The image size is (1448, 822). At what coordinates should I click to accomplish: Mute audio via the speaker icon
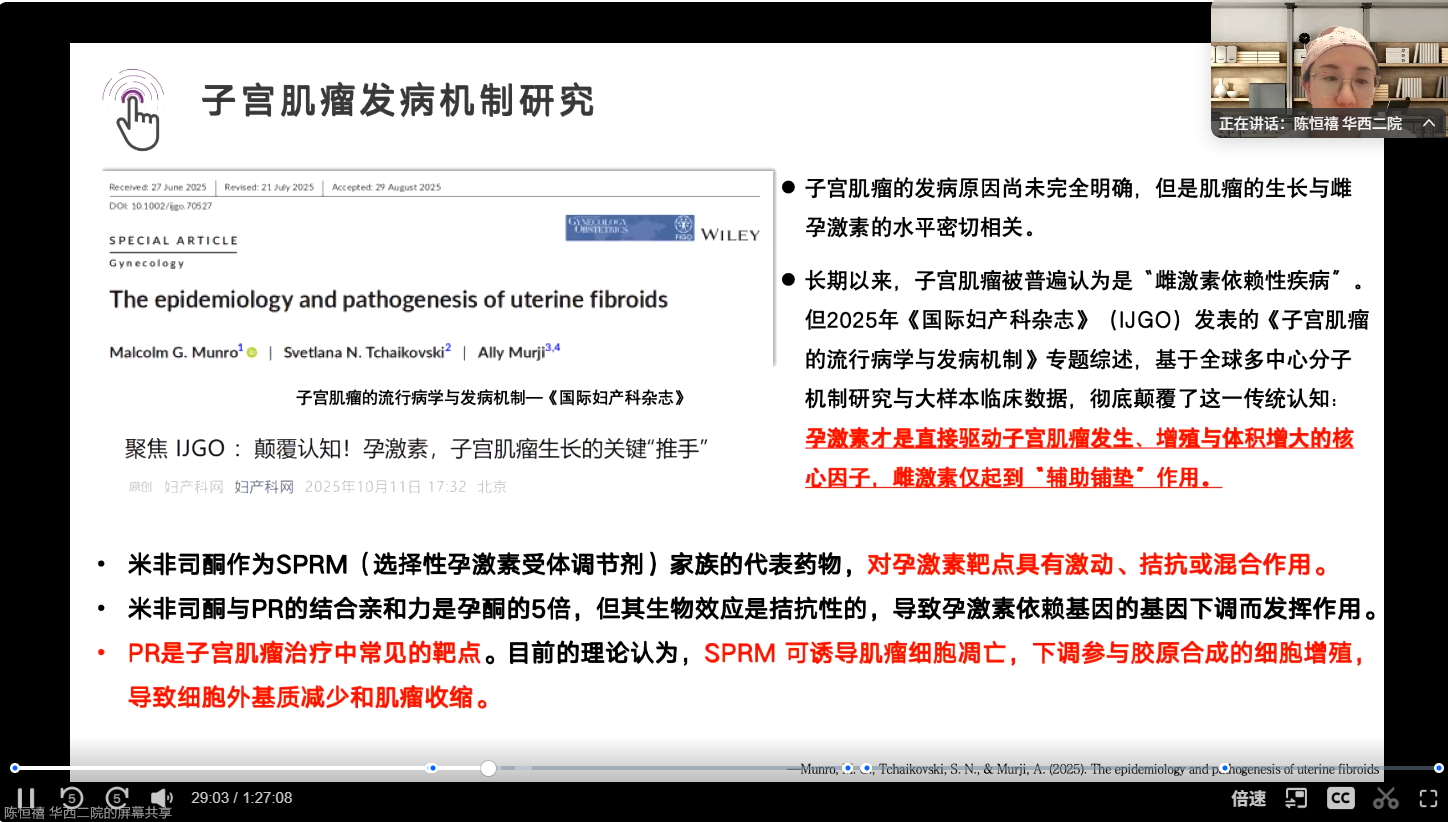[x=163, y=797]
